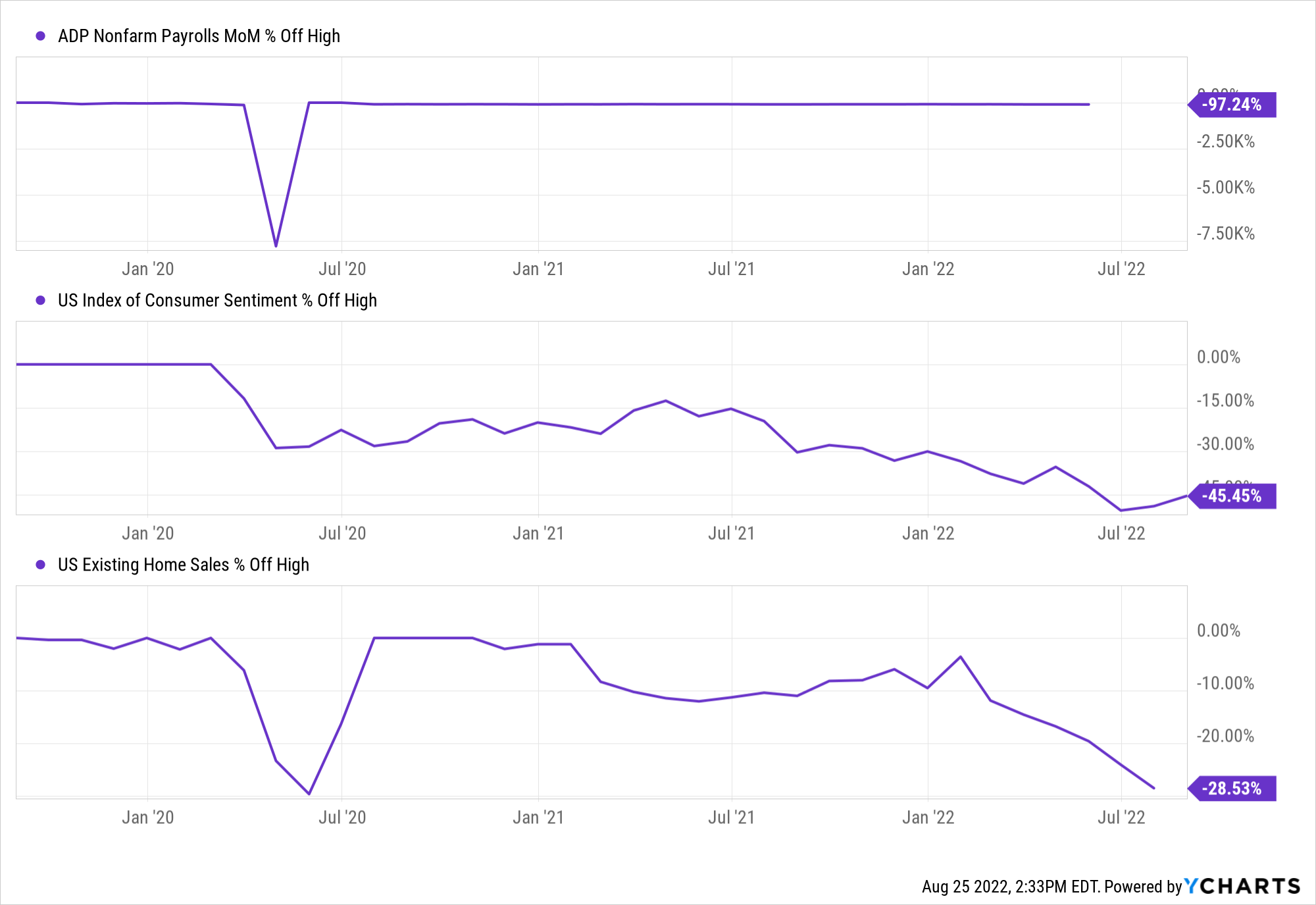Click the -45.45% value flag

(1232, 496)
